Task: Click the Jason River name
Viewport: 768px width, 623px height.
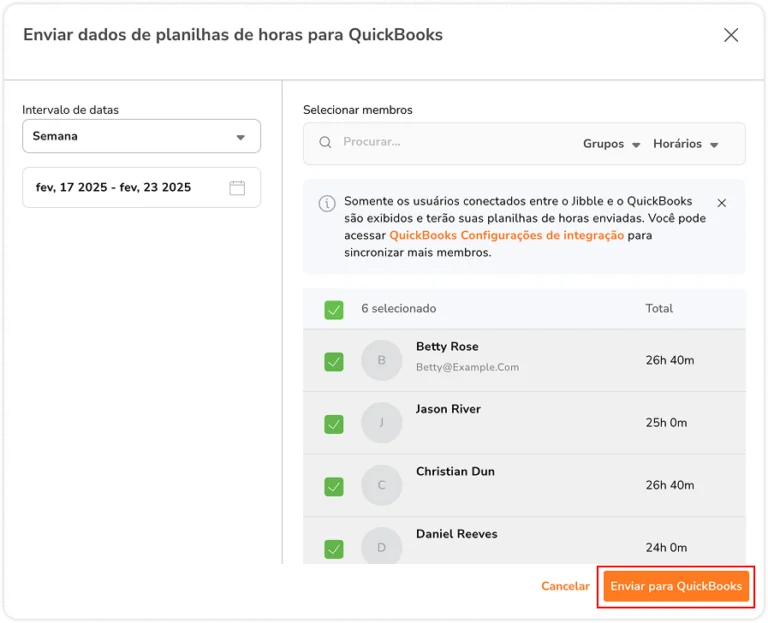Action: pyautogui.click(x=448, y=409)
